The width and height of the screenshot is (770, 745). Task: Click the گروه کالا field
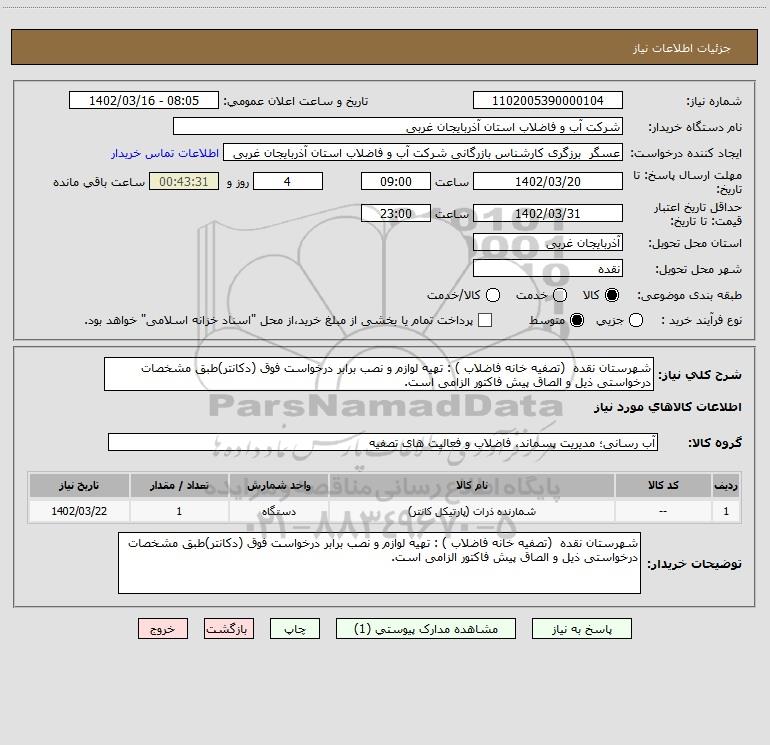383,442
